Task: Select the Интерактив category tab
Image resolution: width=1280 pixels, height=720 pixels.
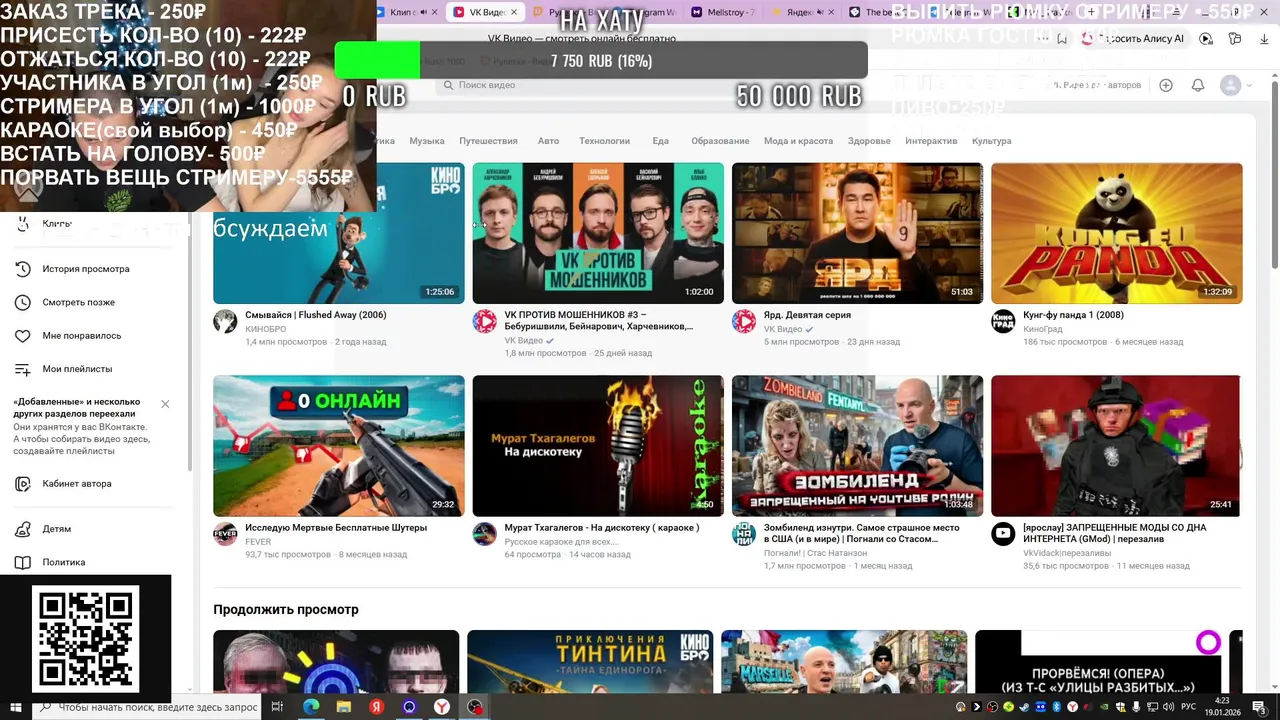Action: [931, 141]
